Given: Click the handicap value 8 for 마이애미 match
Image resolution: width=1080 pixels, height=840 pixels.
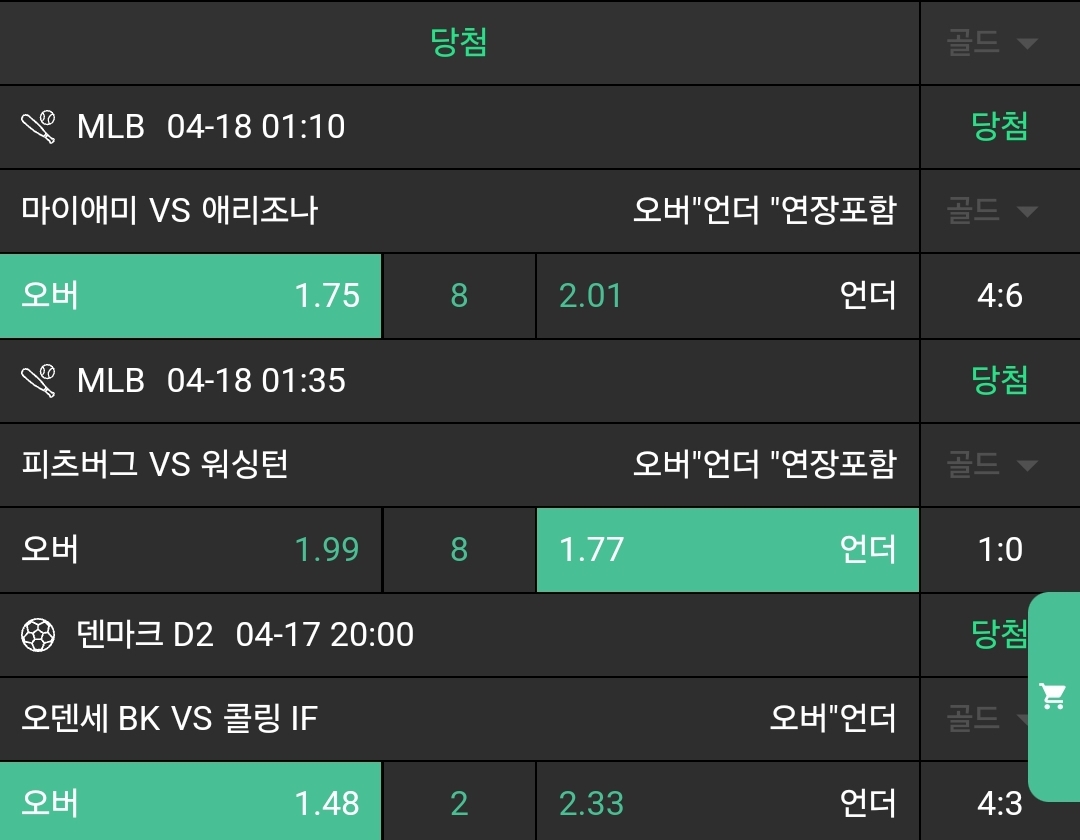Looking at the screenshot, I should [459, 296].
